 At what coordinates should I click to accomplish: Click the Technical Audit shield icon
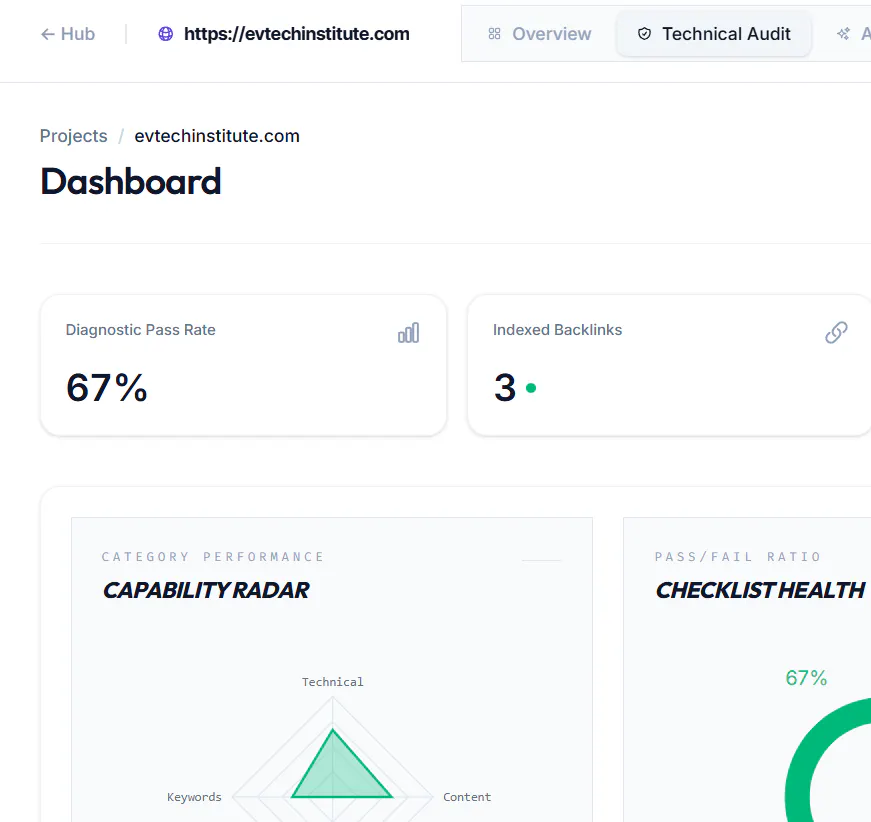[644, 34]
